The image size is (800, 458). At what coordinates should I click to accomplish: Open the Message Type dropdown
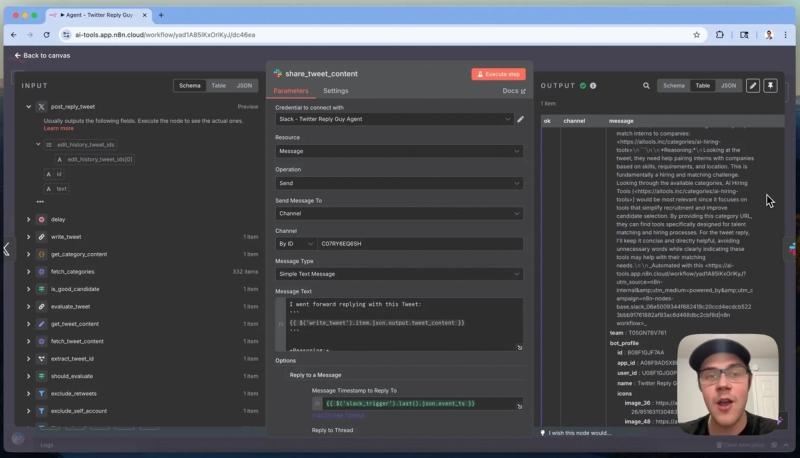[399, 274]
